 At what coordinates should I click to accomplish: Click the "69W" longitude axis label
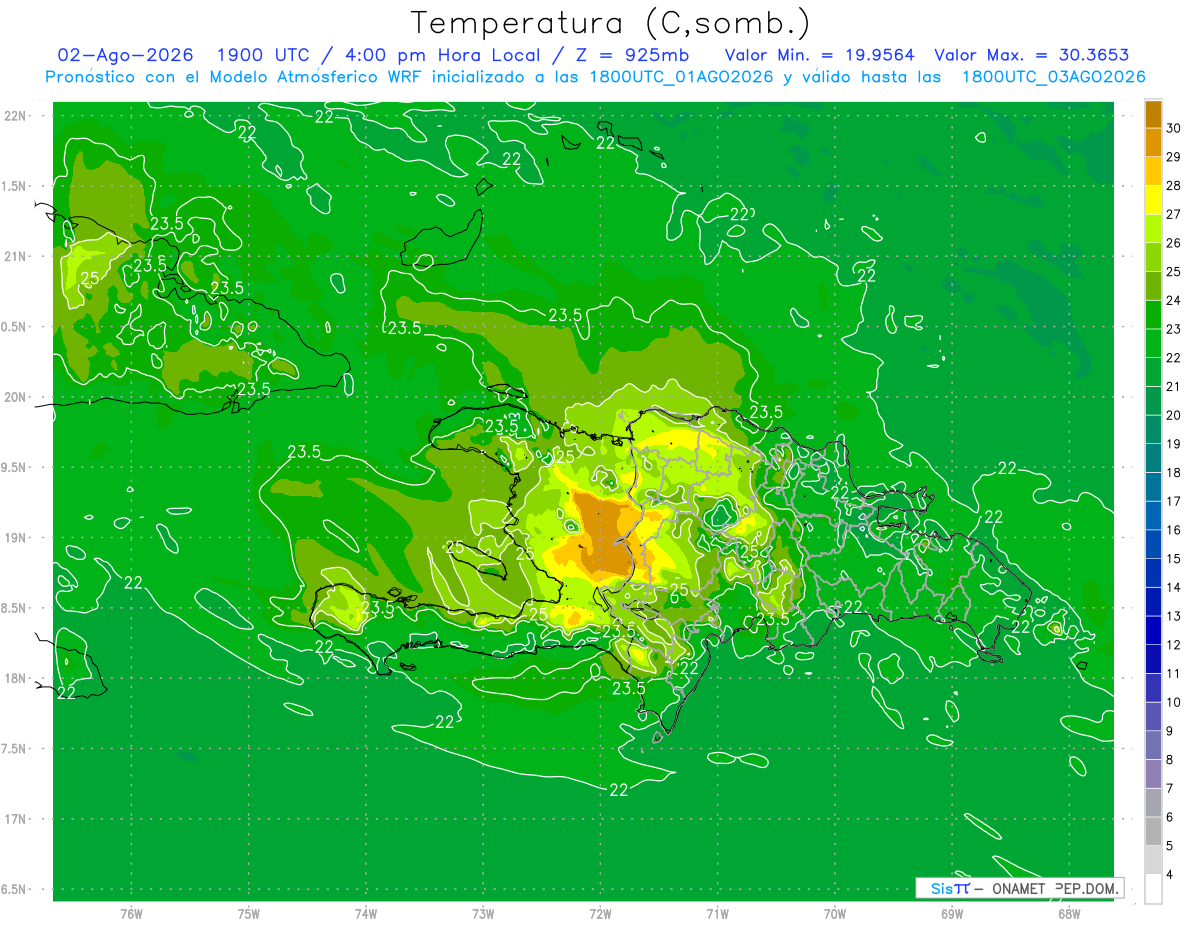pyautogui.click(x=952, y=914)
